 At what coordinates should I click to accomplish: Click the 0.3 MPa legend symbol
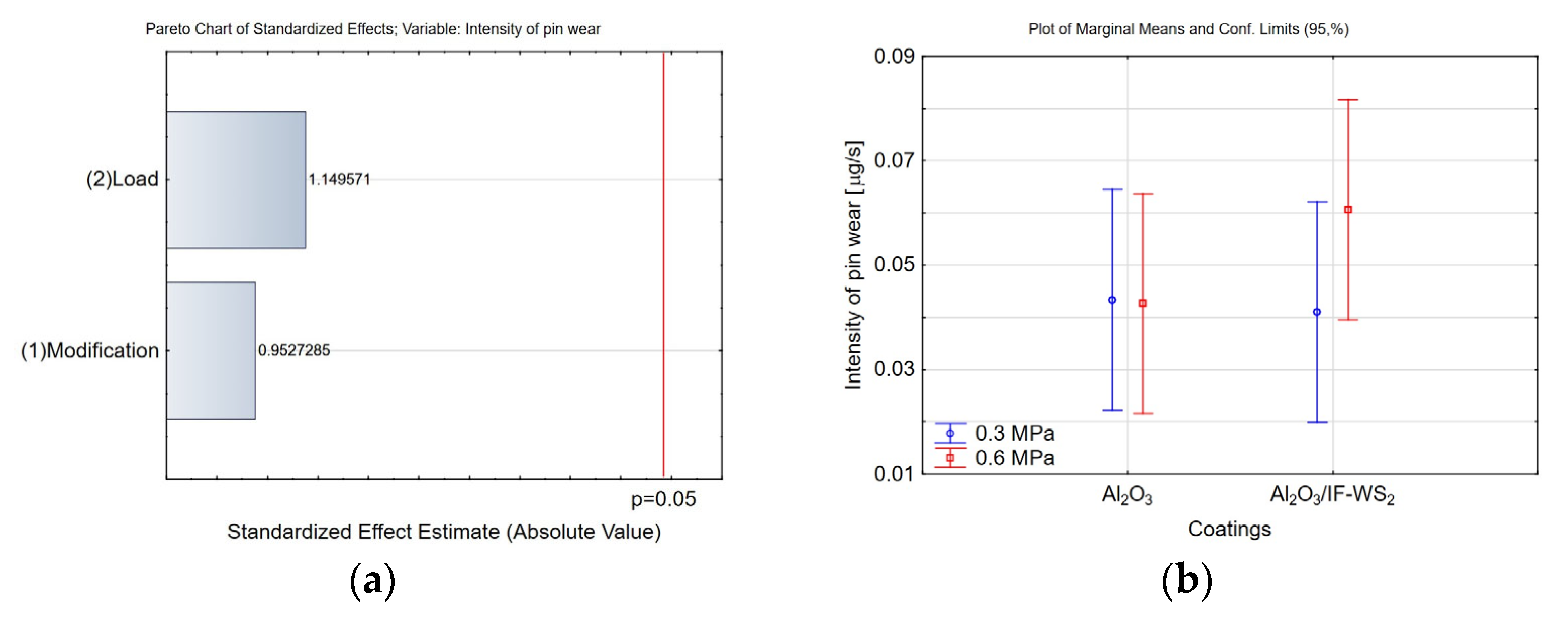pos(950,433)
